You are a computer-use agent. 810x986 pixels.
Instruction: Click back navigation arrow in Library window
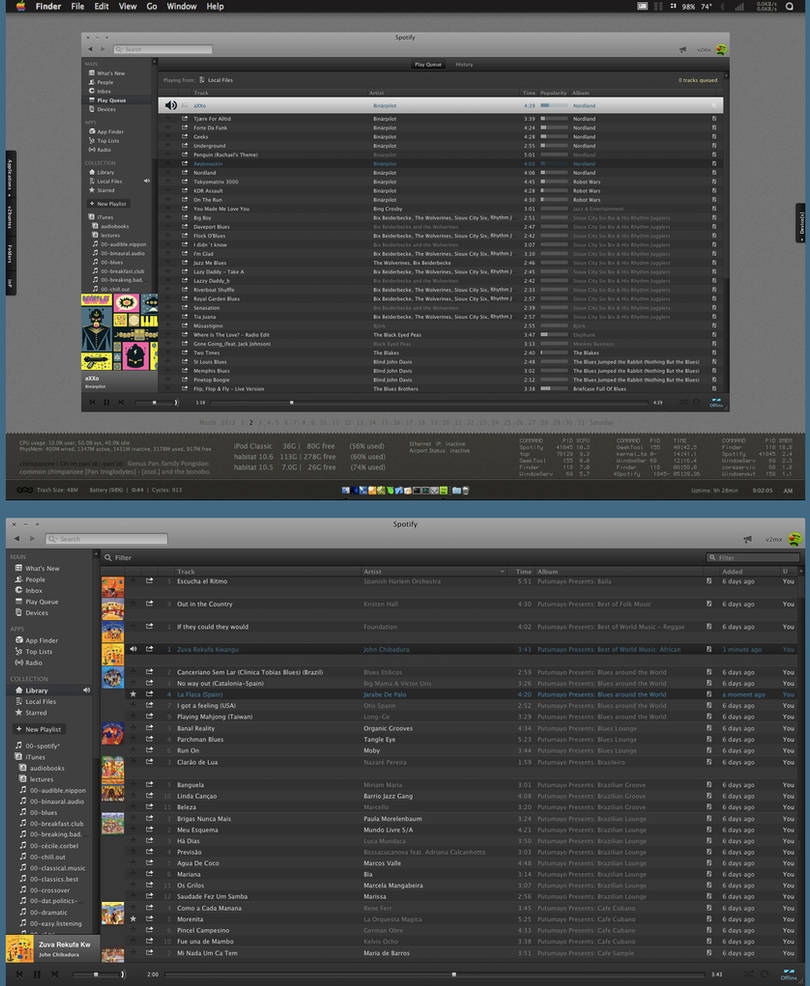(16, 539)
